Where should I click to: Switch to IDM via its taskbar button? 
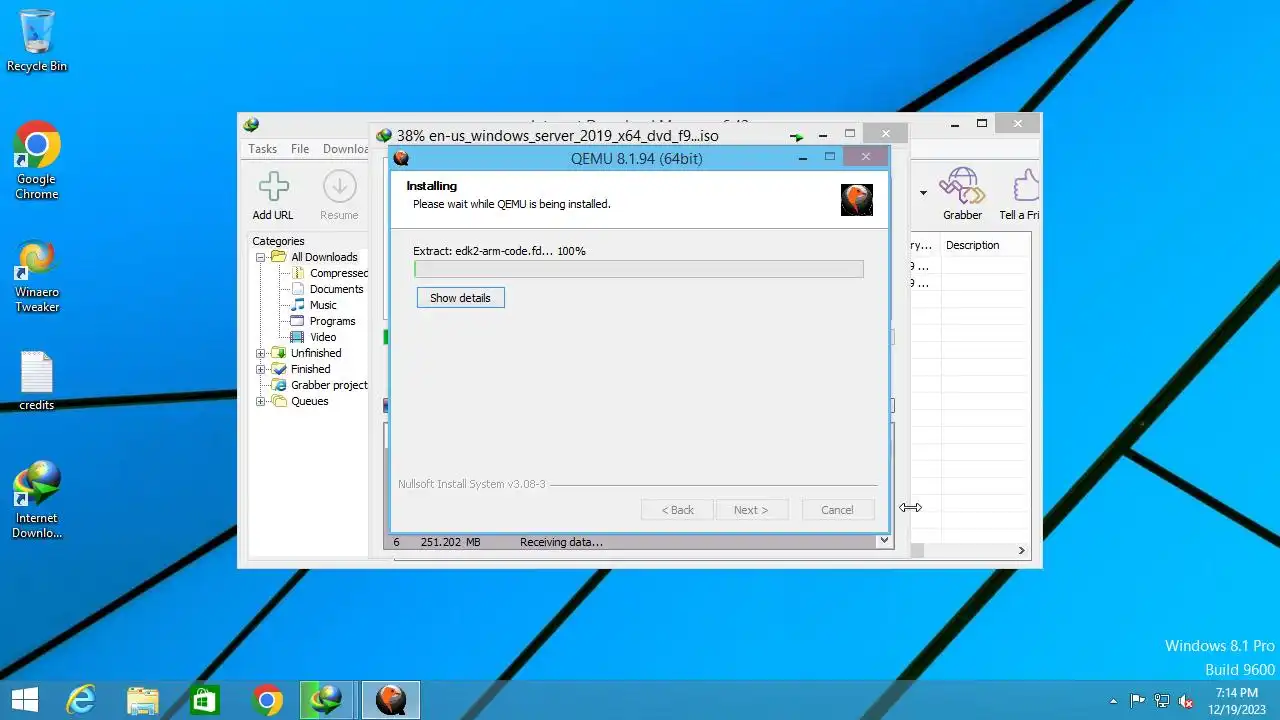tap(328, 700)
